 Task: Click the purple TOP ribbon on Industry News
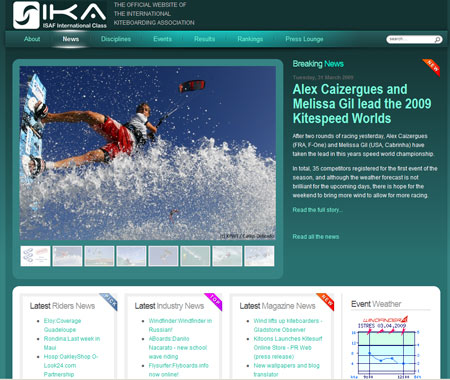tap(214, 302)
